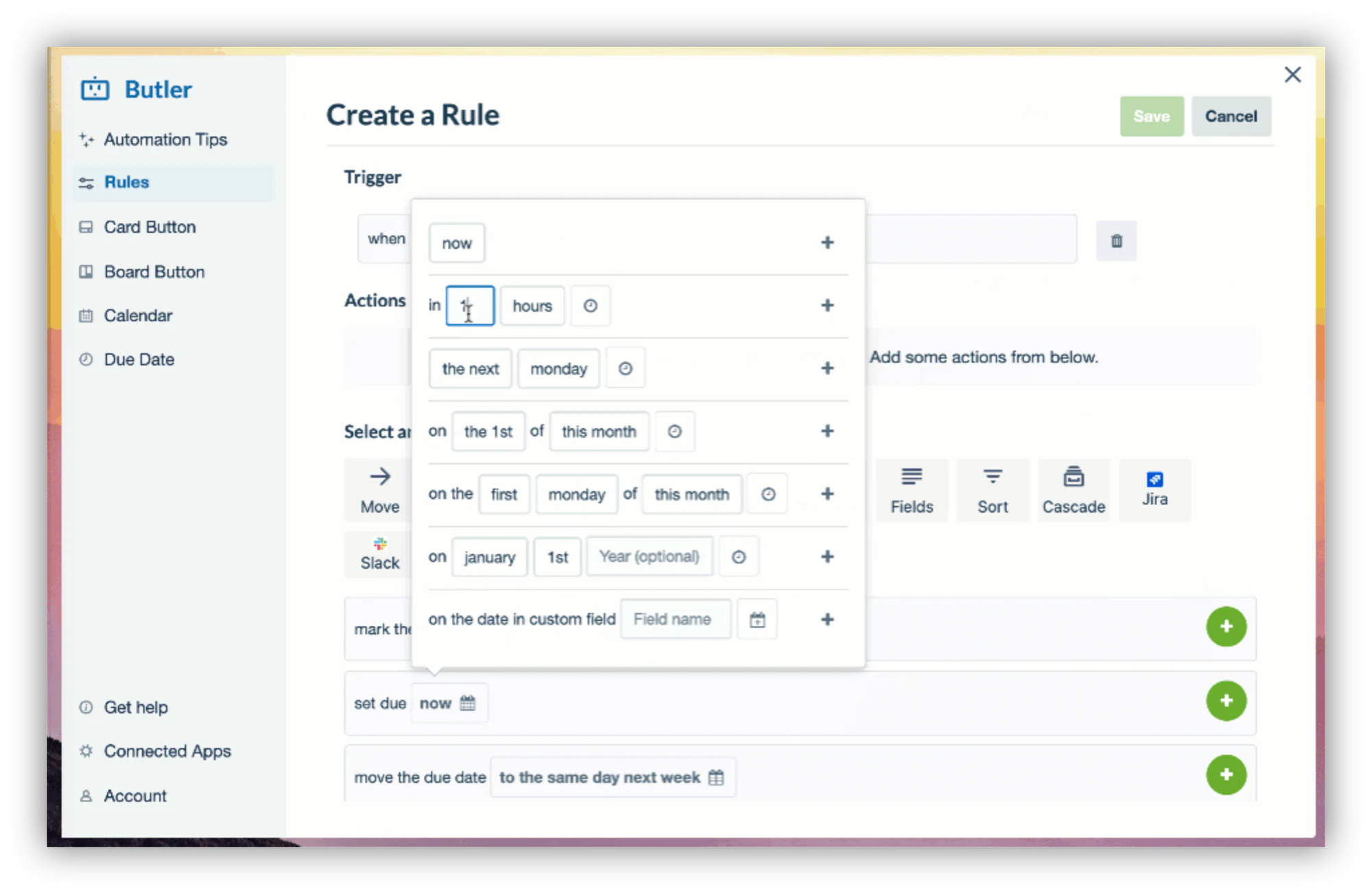Open the 'now' date picker in set due

click(x=449, y=703)
